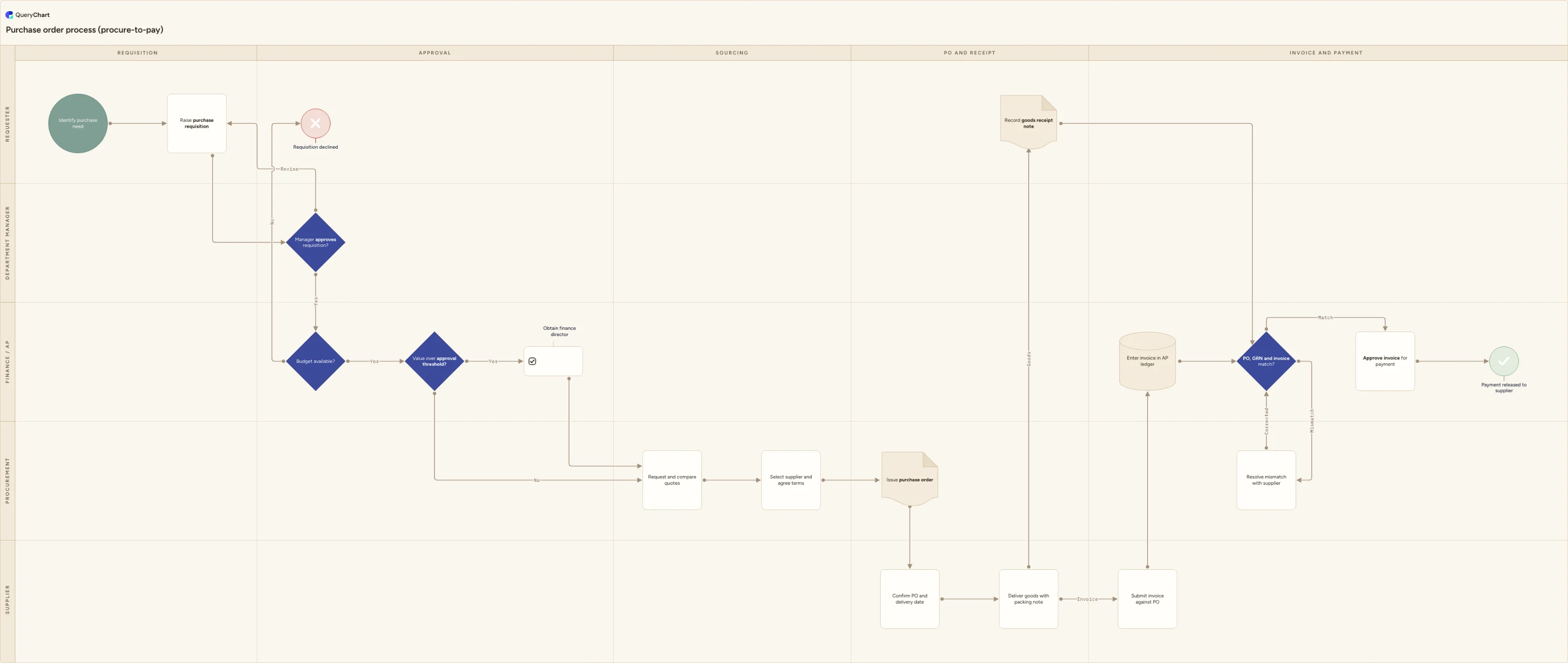Select the Approve invoice for payment box

point(1385,361)
